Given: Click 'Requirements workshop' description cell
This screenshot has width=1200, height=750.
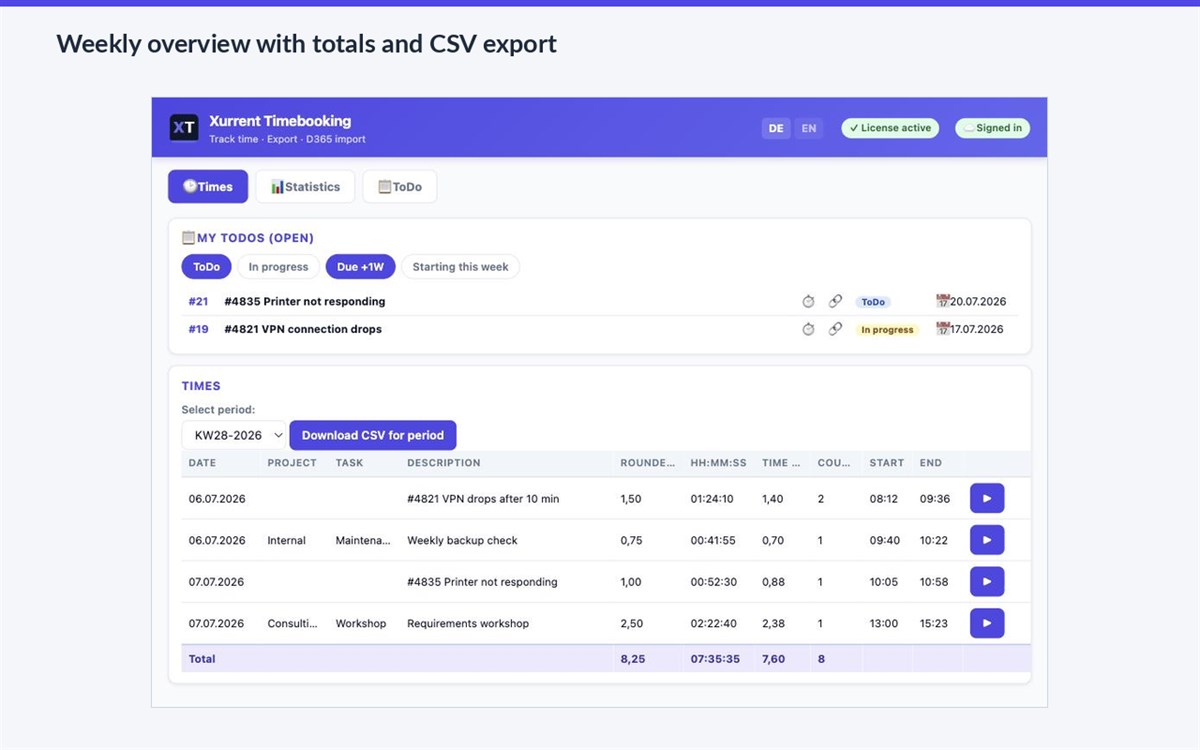Looking at the screenshot, I should [x=468, y=623].
